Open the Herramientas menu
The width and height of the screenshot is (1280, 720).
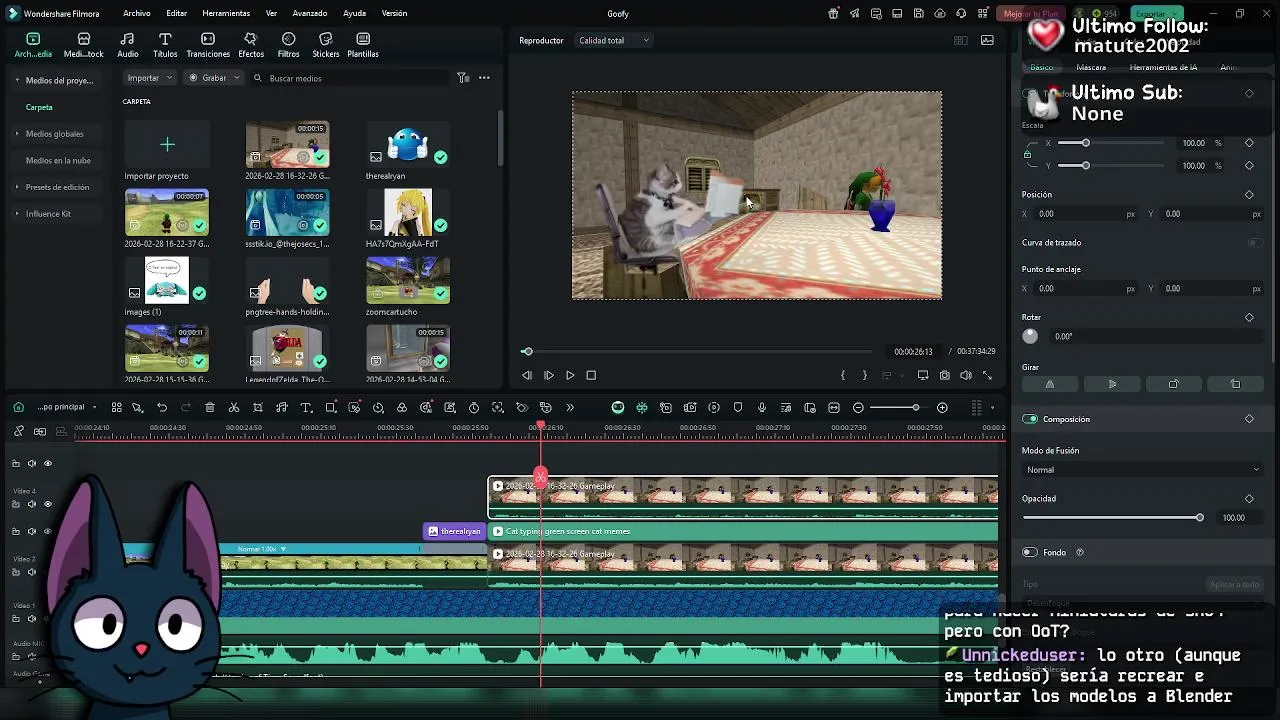click(226, 13)
